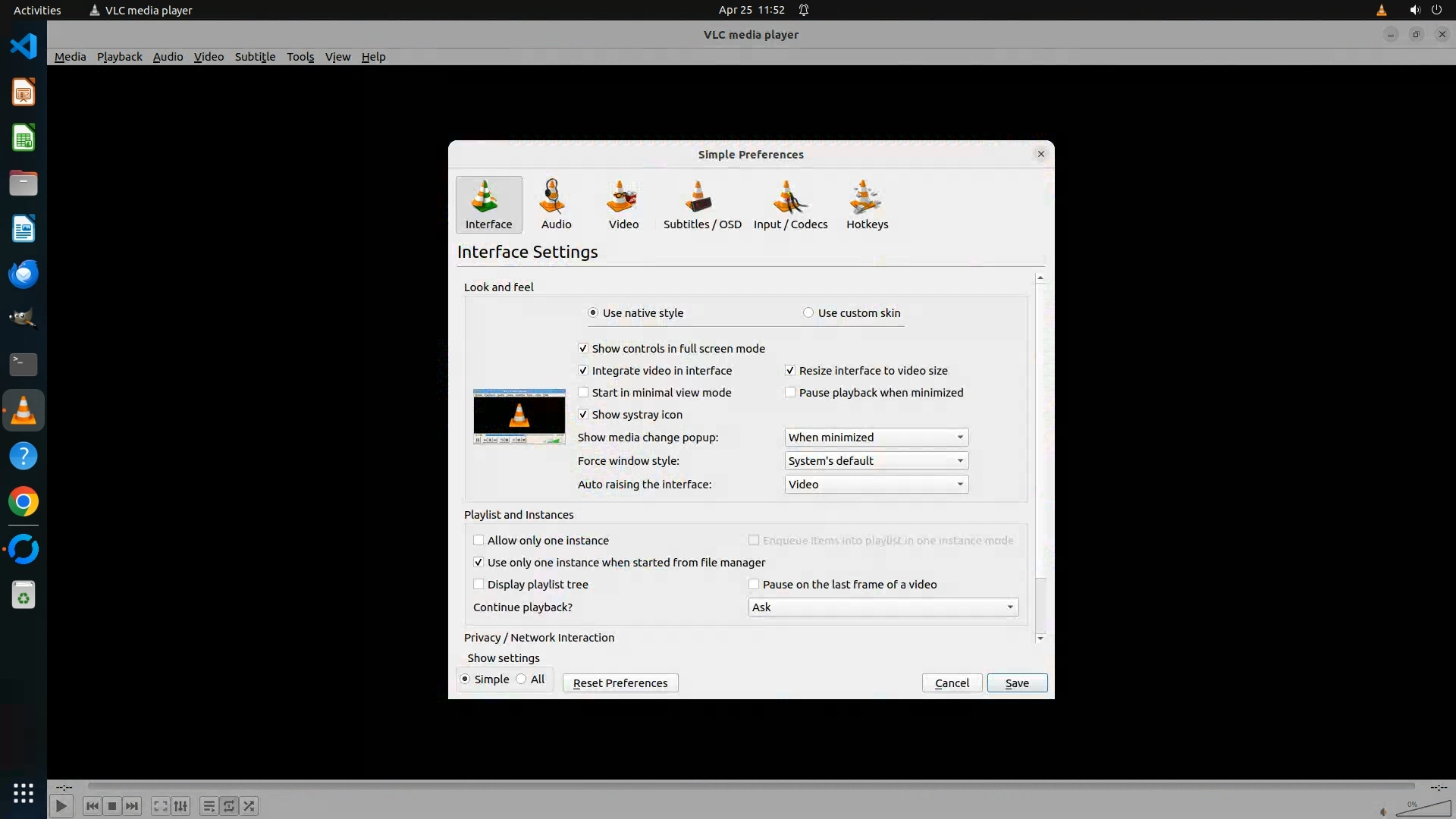The width and height of the screenshot is (1456, 819).
Task: Open the Audio preferences cone icon
Action: [x=556, y=203]
